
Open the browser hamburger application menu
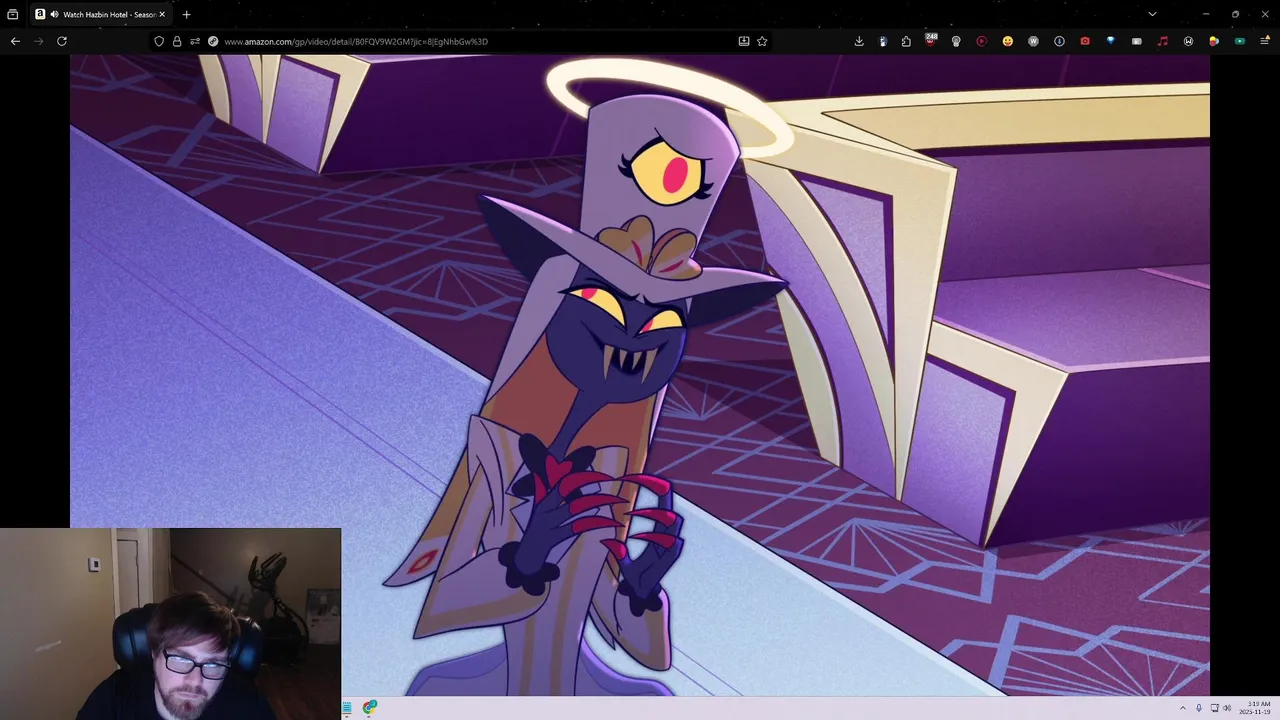click(1265, 41)
